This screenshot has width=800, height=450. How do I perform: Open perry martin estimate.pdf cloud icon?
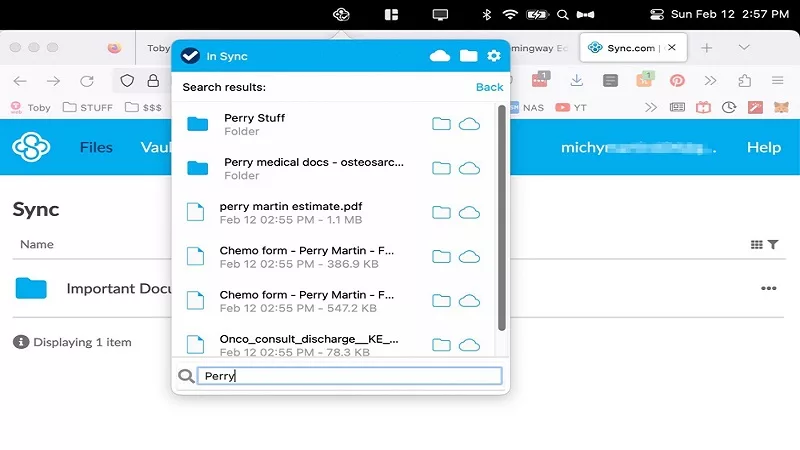(x=469, y=212)
